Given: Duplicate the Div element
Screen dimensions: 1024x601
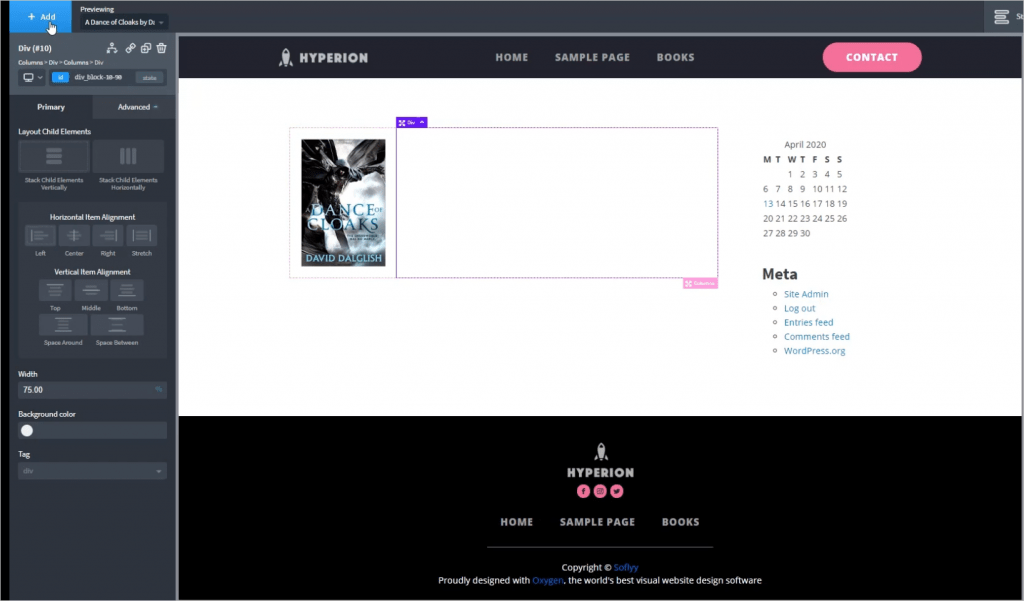Looking at the screenshot, I should pos(146,48).
